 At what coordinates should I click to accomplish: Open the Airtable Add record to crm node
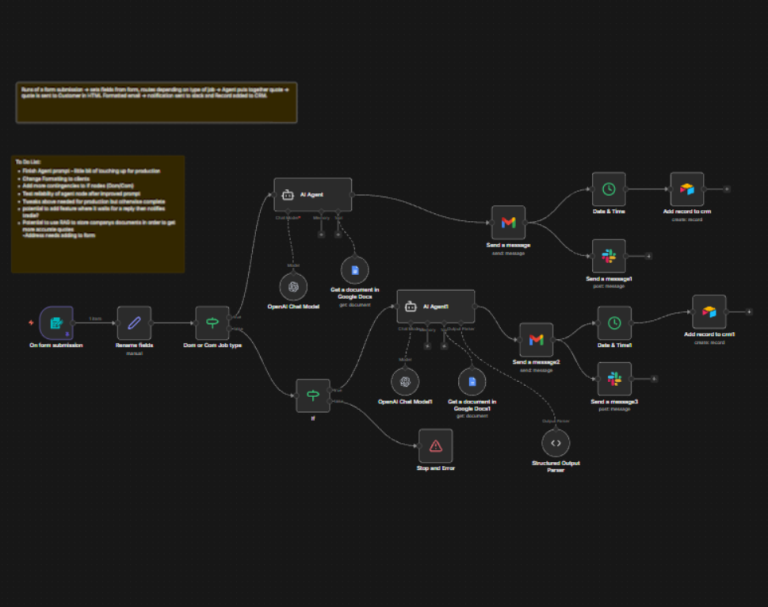(686, 189)
